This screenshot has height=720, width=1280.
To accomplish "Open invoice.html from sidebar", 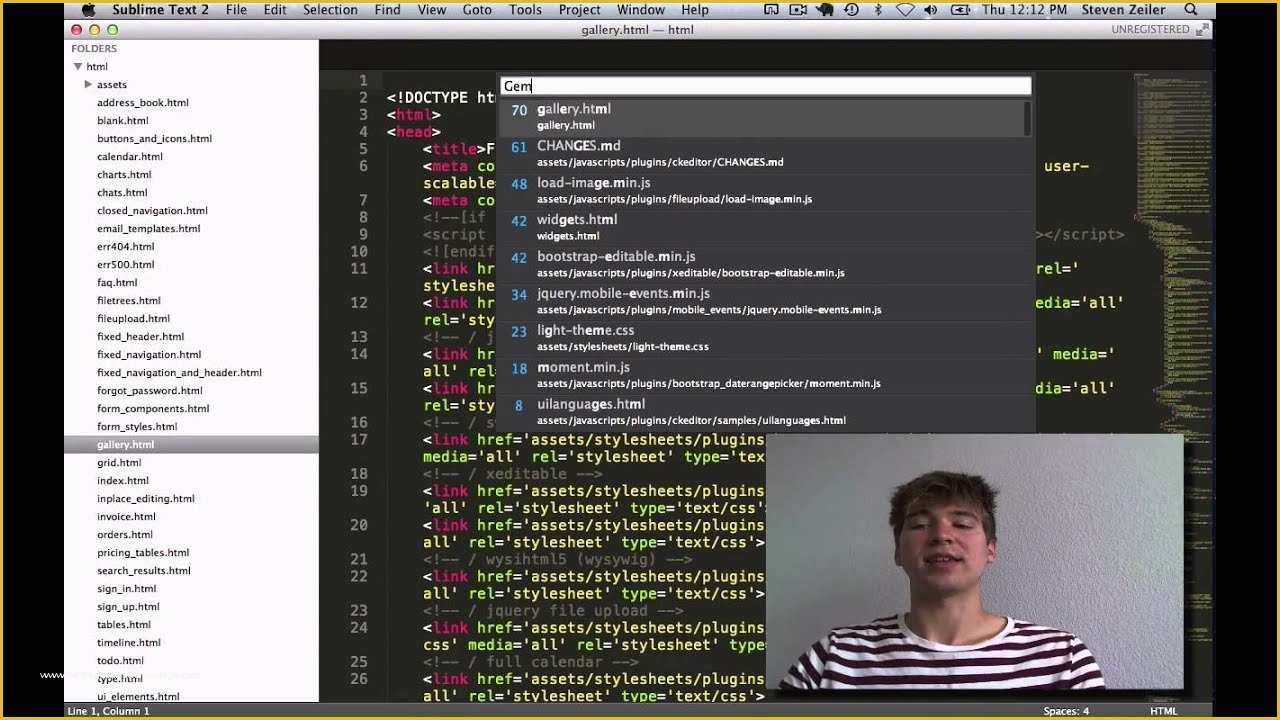I will [x=126, y=517].
